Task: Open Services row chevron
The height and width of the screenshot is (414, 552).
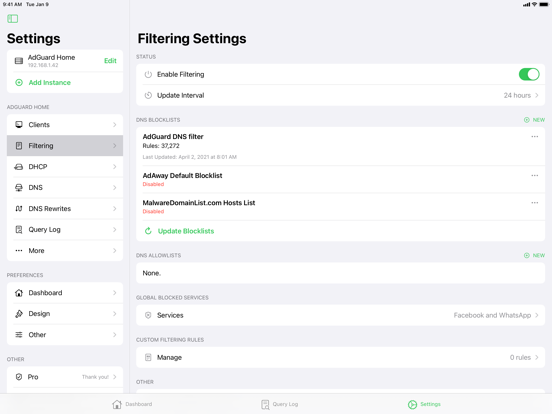Action: coord(537,315)
